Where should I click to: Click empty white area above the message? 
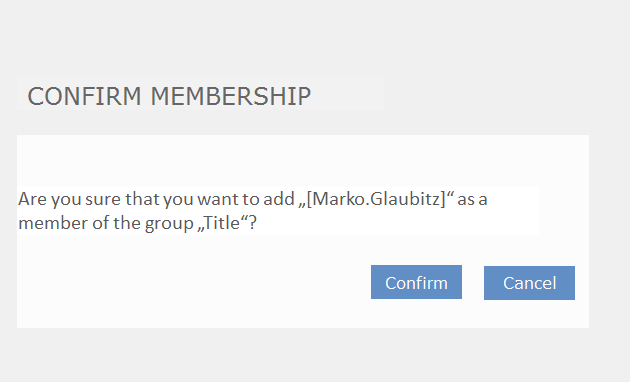[303, 161]
